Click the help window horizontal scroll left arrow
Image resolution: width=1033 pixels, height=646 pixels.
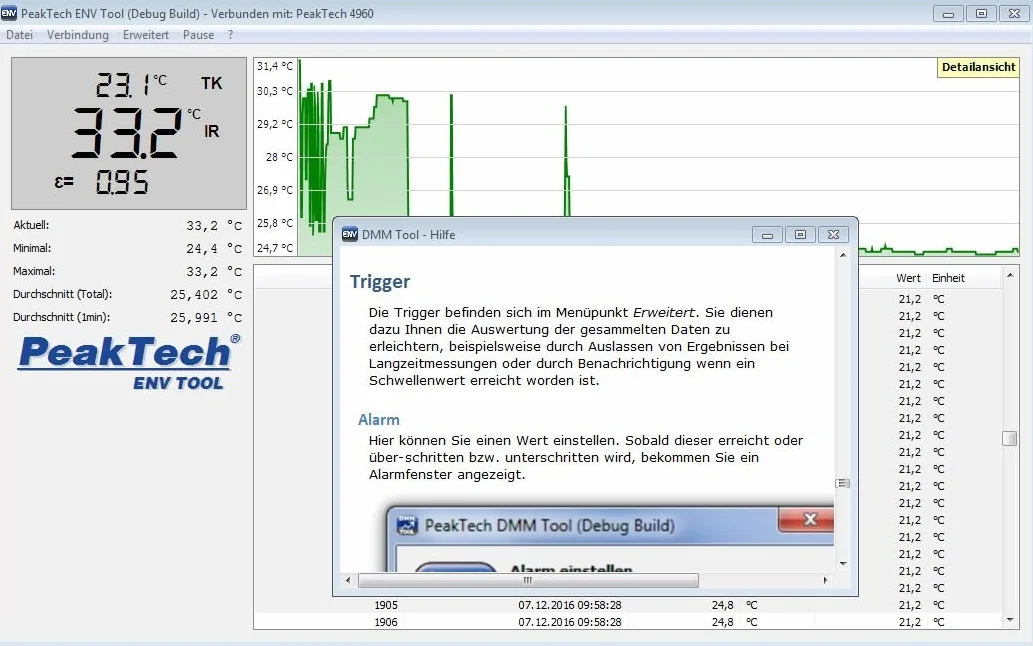(349, 580)
